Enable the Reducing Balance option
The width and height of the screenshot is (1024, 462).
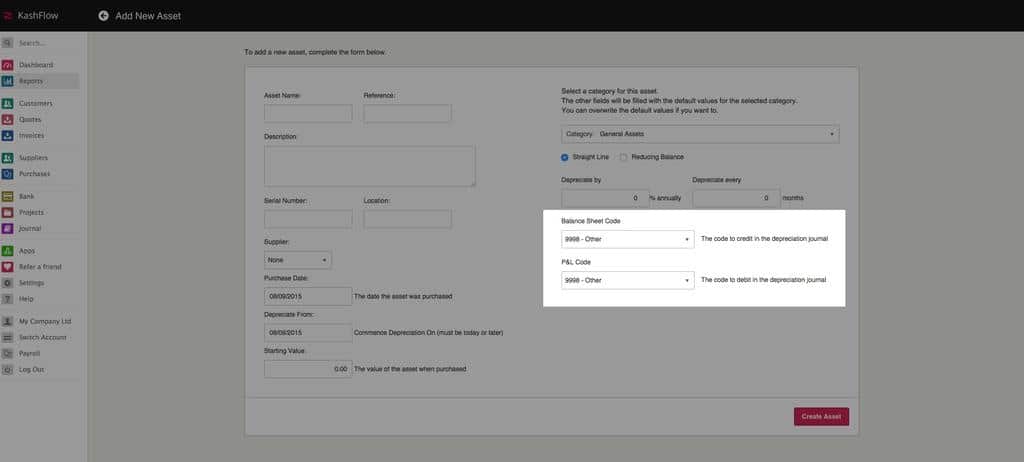[624, 157]
